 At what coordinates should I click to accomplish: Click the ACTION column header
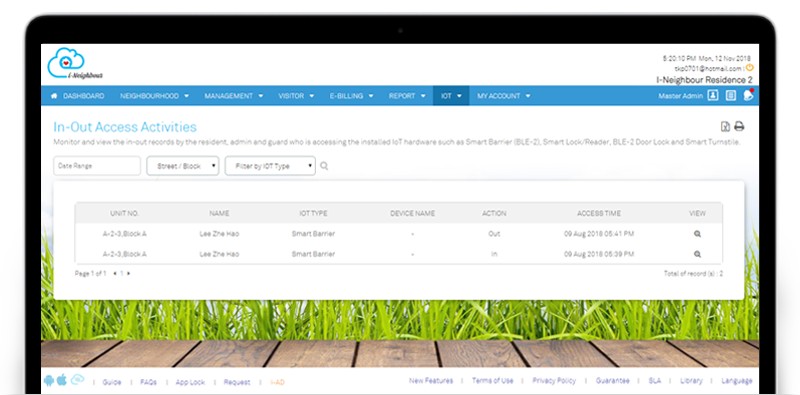tap(494, 213)
